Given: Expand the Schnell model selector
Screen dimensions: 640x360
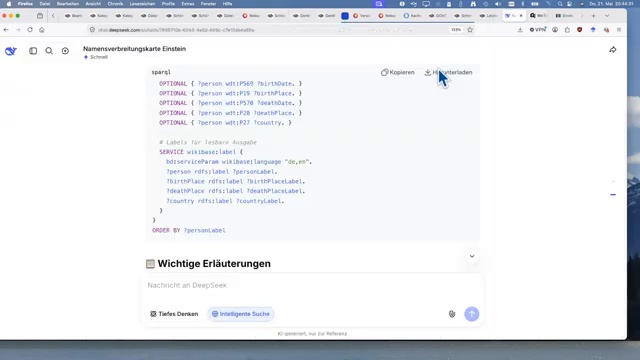Looking at the screenshot, I should tap(96, 57).
